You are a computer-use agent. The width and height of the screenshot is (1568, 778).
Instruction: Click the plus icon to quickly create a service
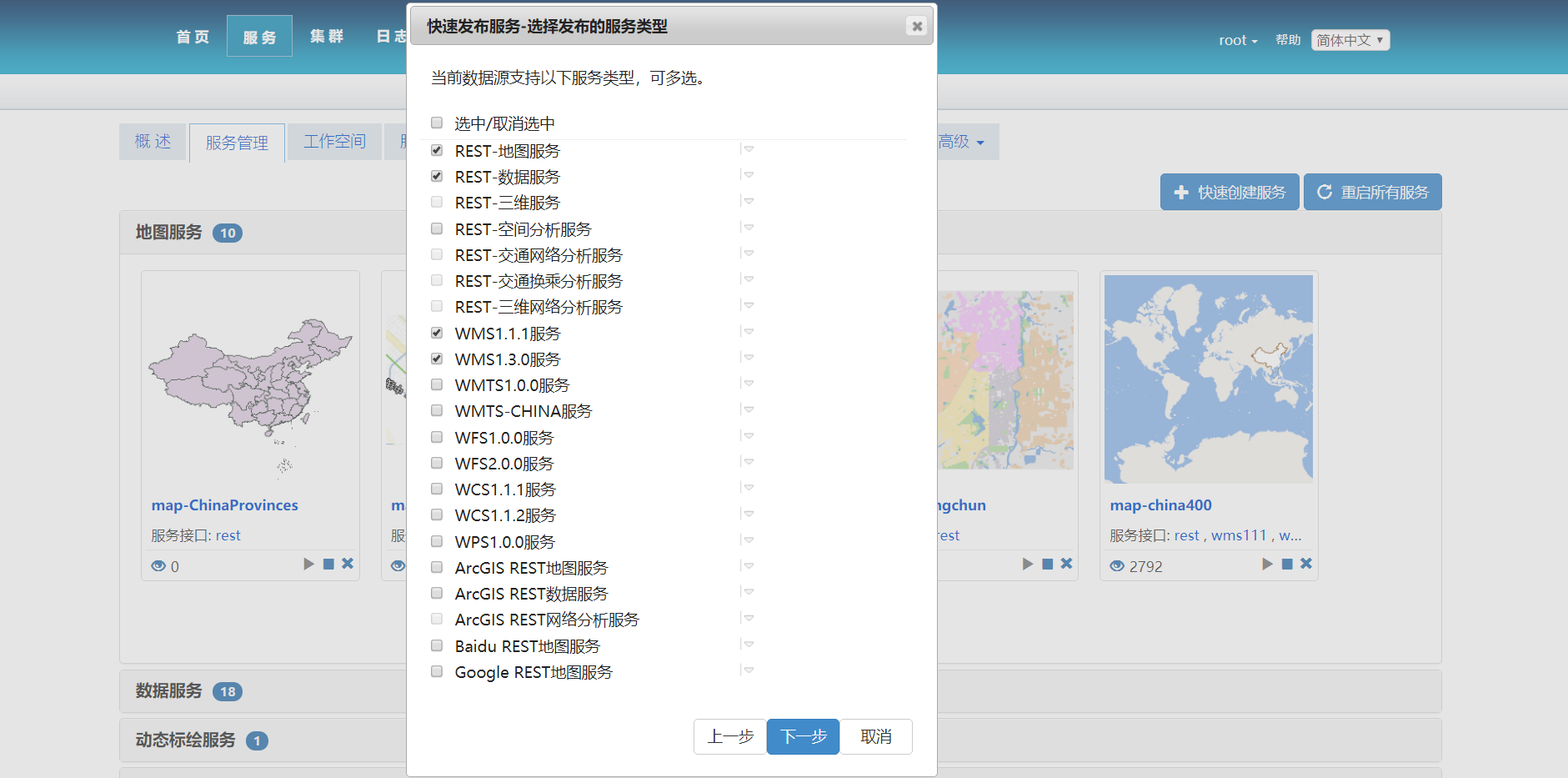pyautogui.click(x=1181, y=192)
